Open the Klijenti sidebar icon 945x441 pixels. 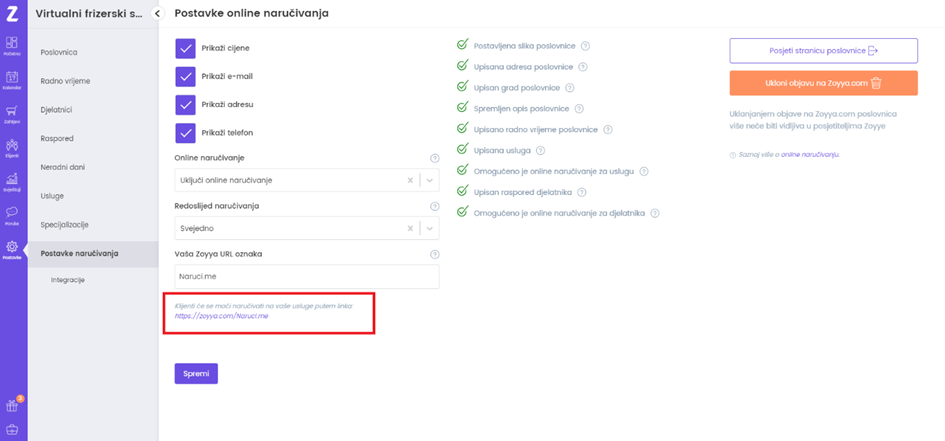click(13, 147)
